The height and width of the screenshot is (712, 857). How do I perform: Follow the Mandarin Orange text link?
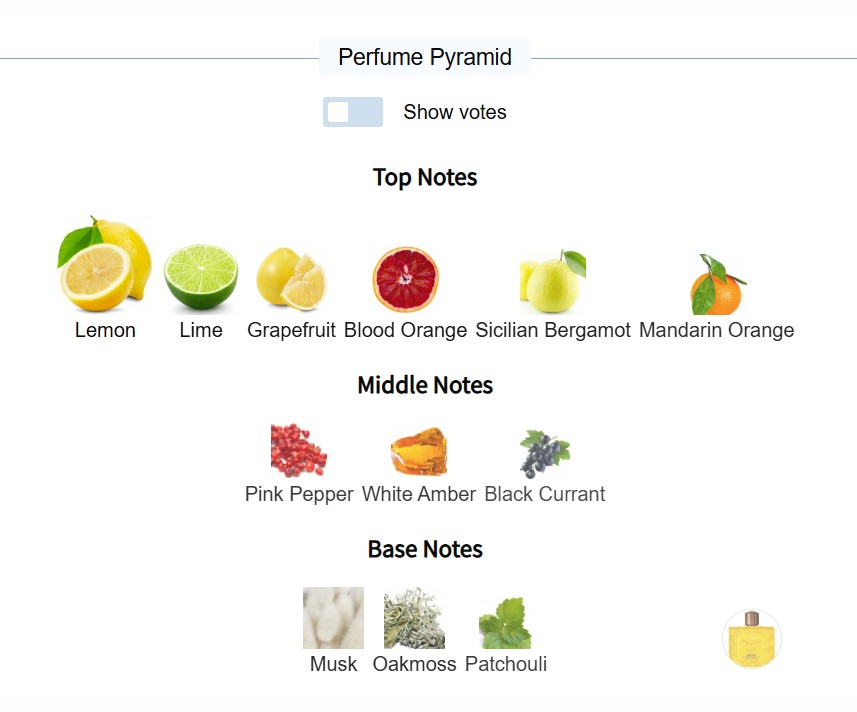pyautogui.click(x=716, y=330)
